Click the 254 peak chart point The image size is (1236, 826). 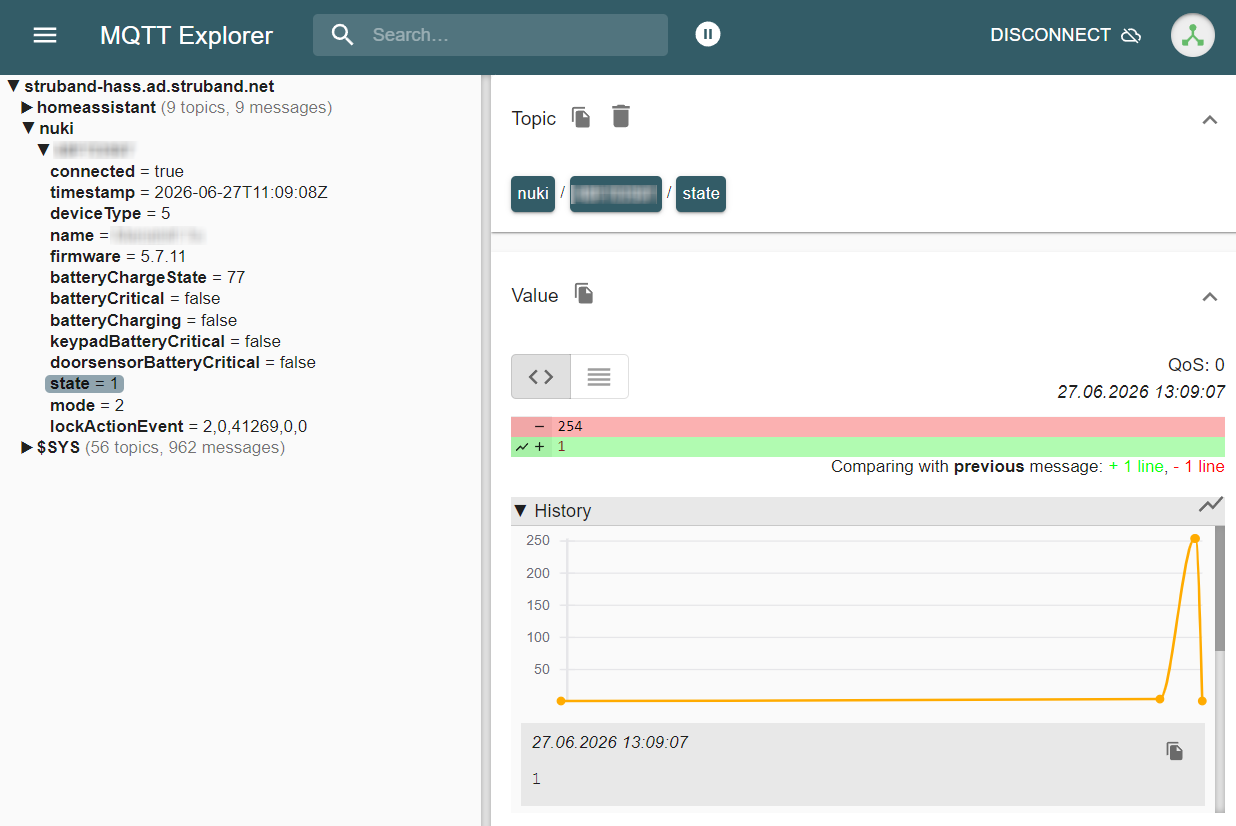click(x=1195, y=538)
